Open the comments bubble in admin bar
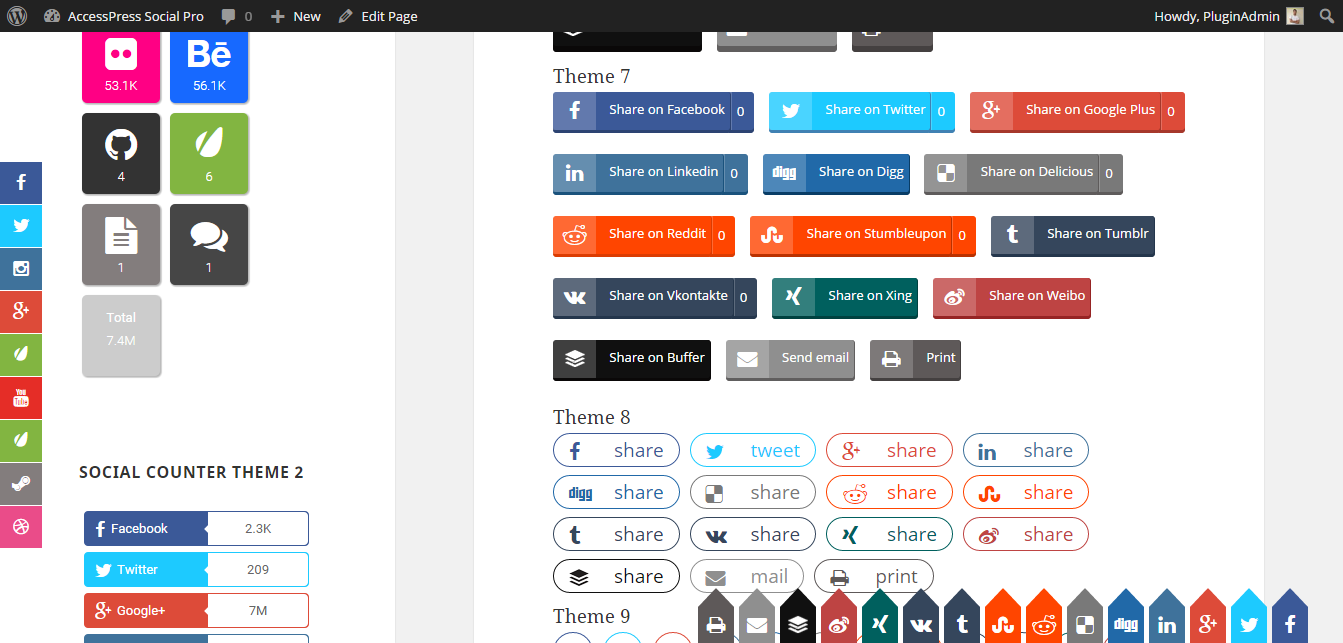This screenshot has width=1343, height=643. [237, 16]
